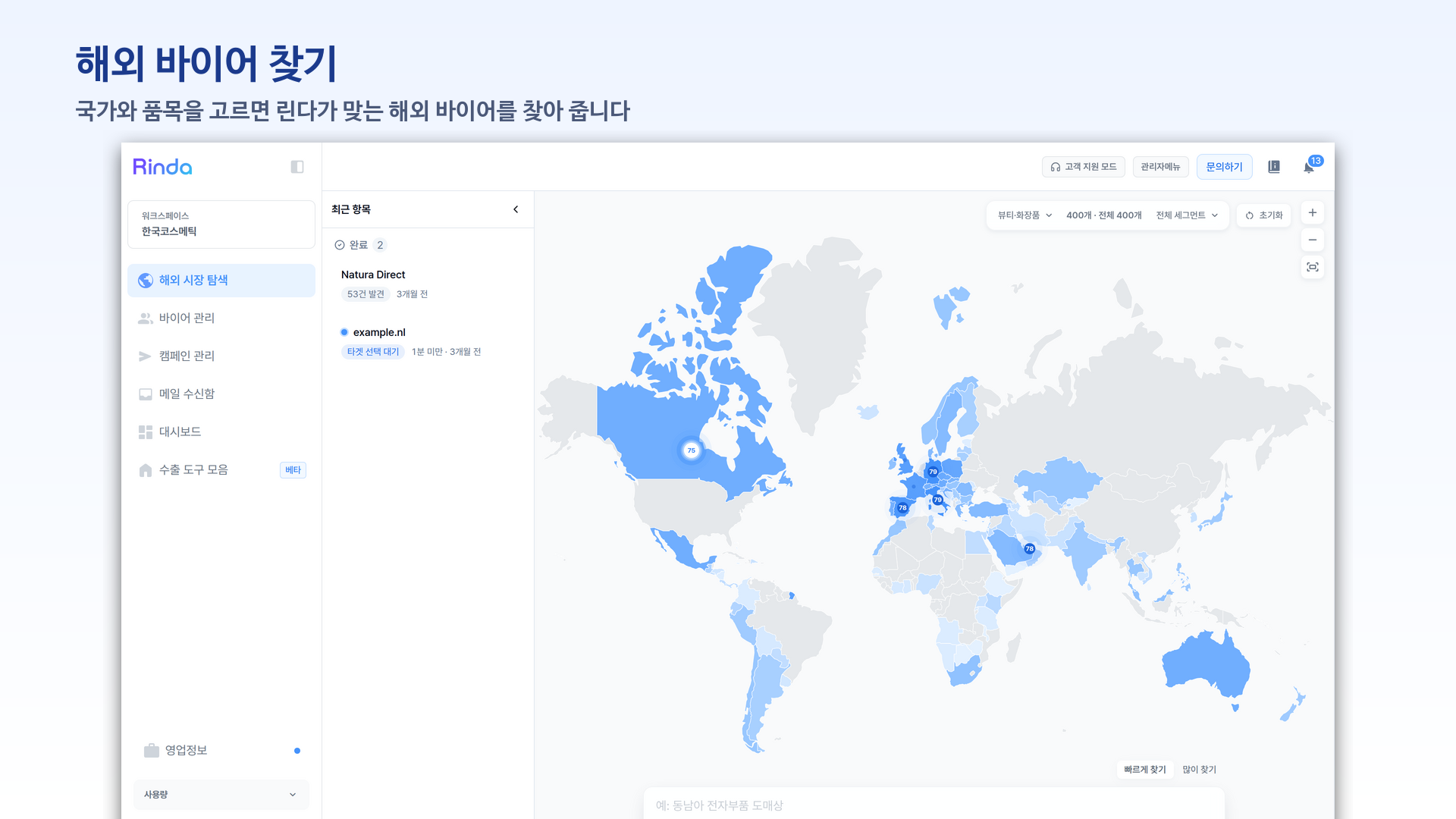Open the 워크스페이스 한국코스메틱 selector

pos(221,224)
